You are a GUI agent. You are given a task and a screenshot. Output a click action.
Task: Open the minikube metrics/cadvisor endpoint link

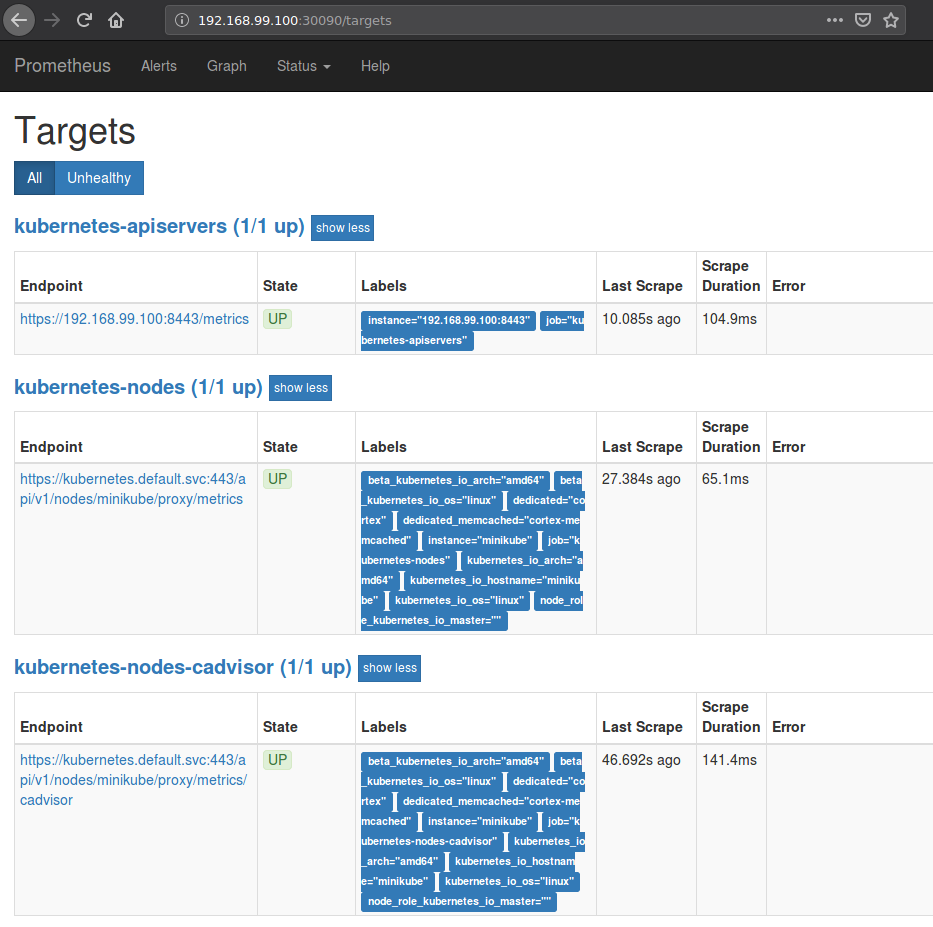click(x=133, y=780)
